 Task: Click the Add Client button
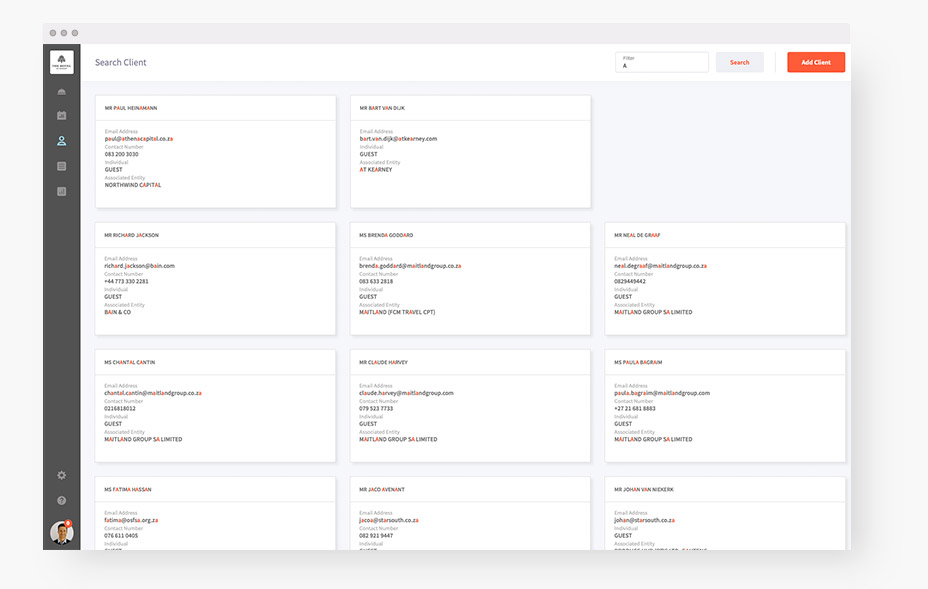pos(816,62)
